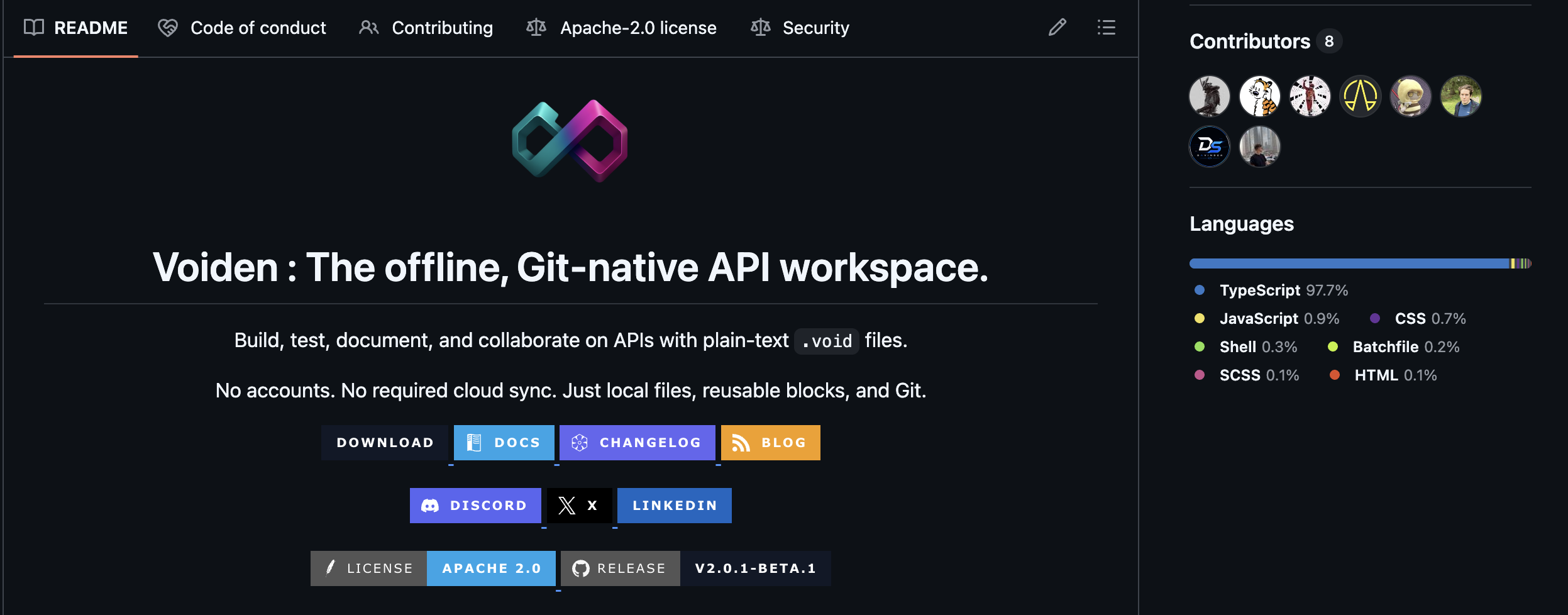
Task: Select CSS 0.7% language
Action: coord(1418,319)
